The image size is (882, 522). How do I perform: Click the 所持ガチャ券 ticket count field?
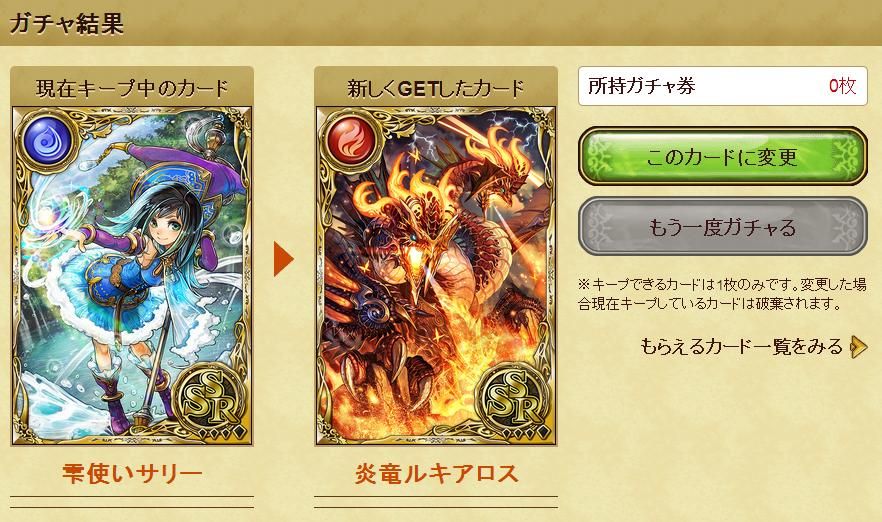tap(722, 86)
